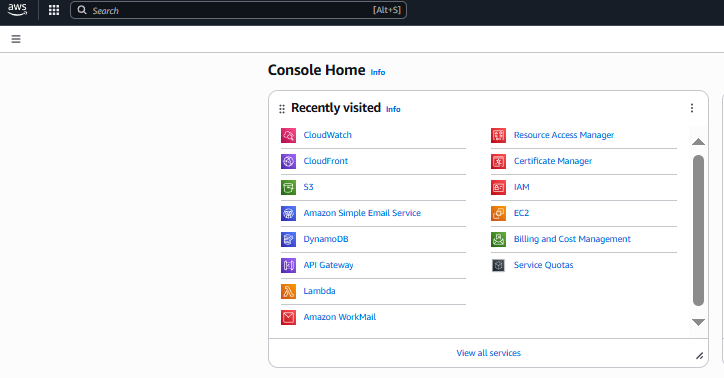This screenshot has width=724, height=378.
Task: Click the widget scrollbar down arrow
Action: coord(698,322)
